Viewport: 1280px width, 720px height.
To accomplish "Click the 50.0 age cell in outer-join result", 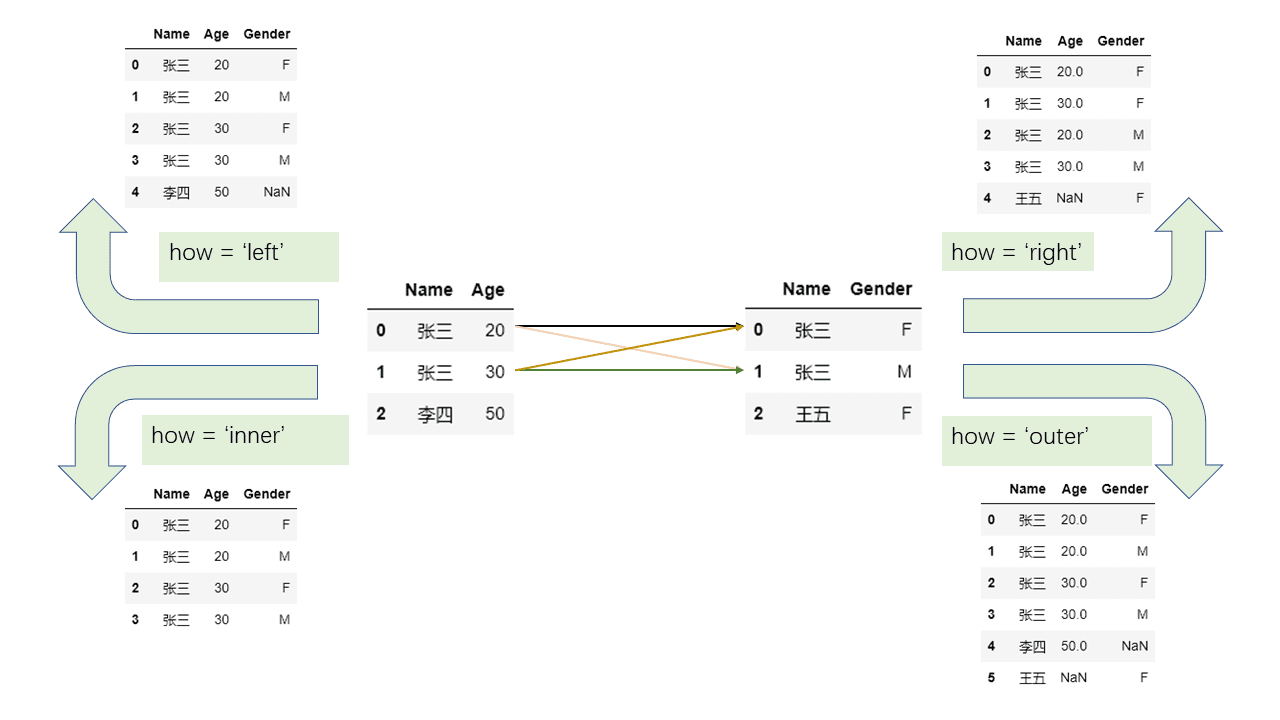I will [x=1074, y=646].
